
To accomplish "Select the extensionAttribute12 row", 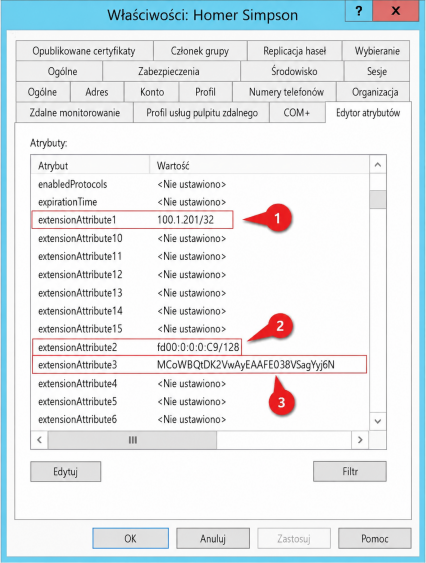I will (x=200, y=275).
